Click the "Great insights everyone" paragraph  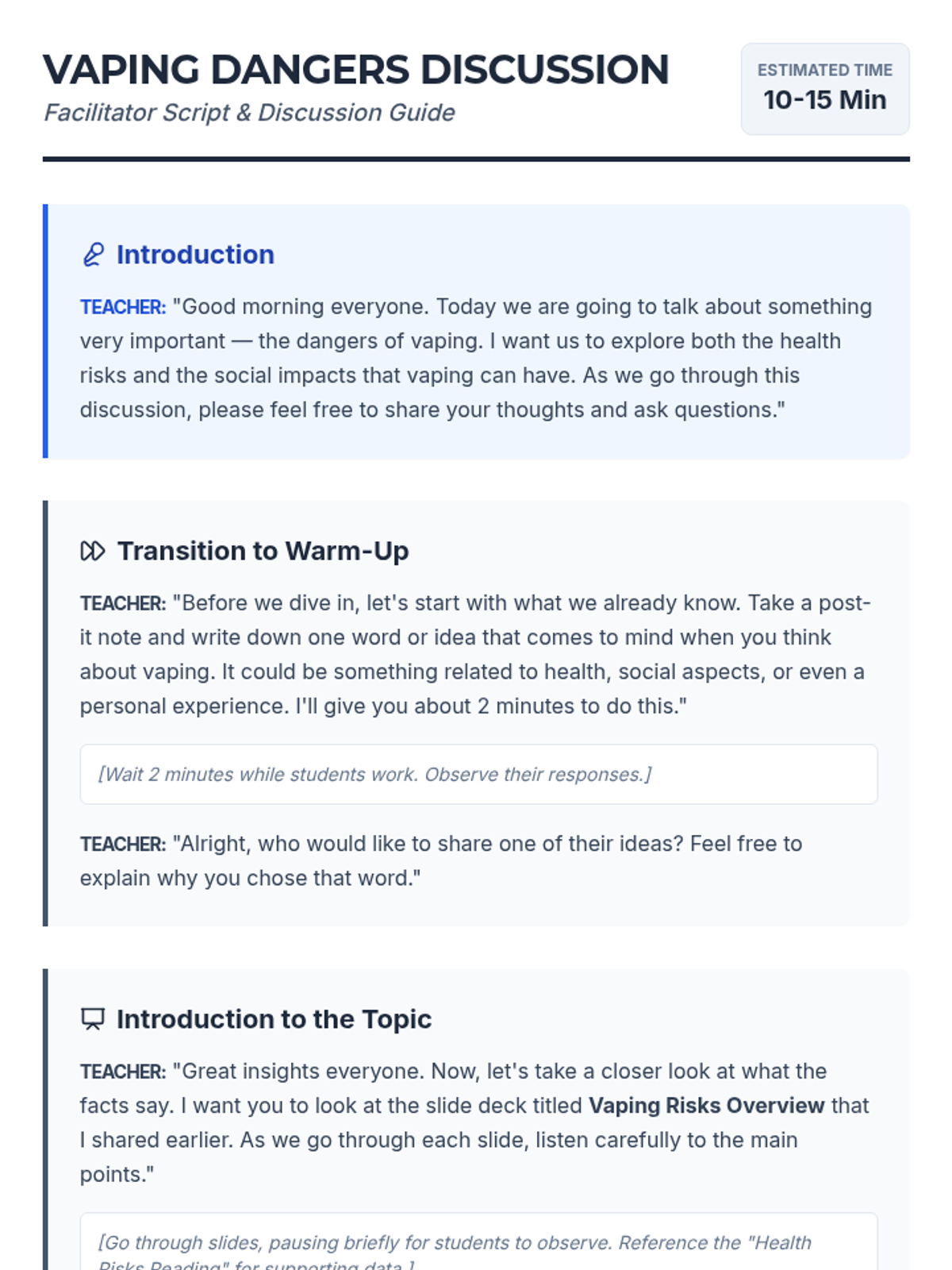tap(476, 1122)
